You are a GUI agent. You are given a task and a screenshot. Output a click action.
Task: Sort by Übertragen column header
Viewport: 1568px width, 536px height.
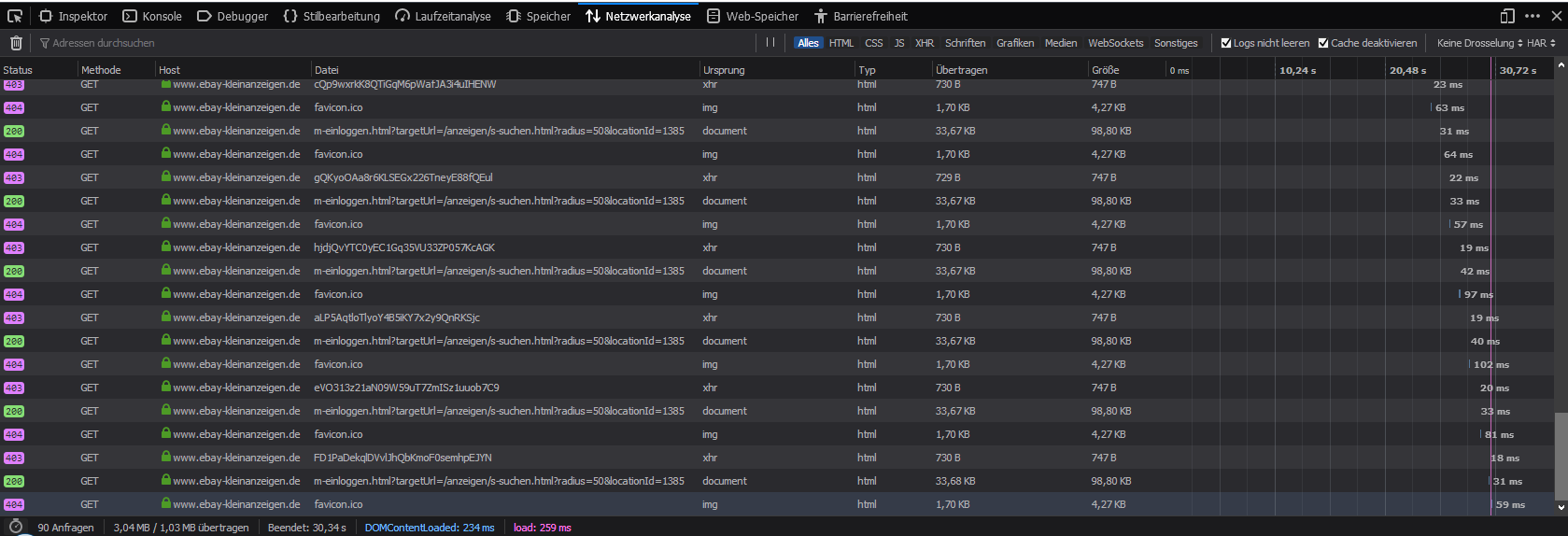click(1010, 70)
